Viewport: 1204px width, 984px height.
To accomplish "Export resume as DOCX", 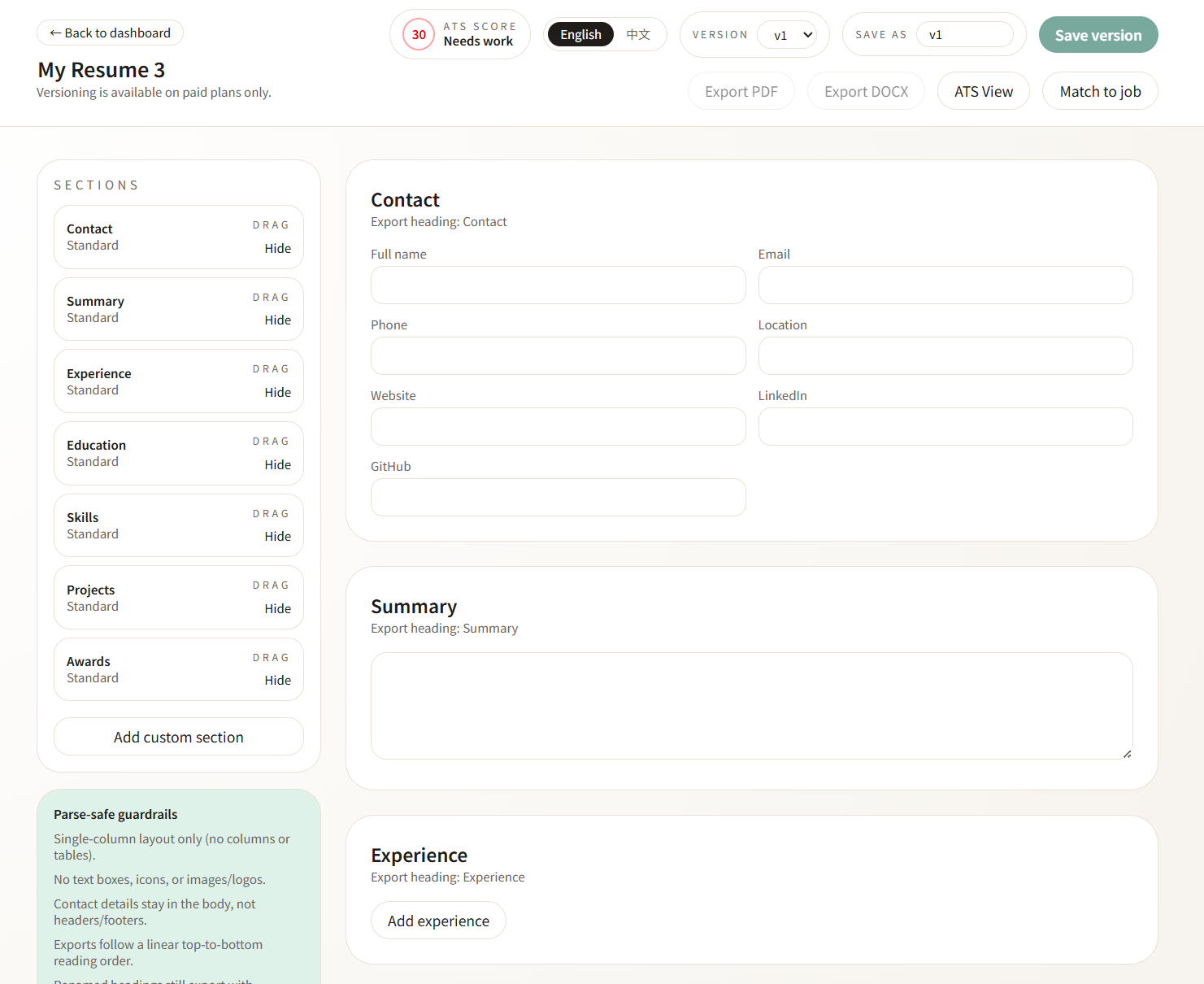I will pos(866,91).
